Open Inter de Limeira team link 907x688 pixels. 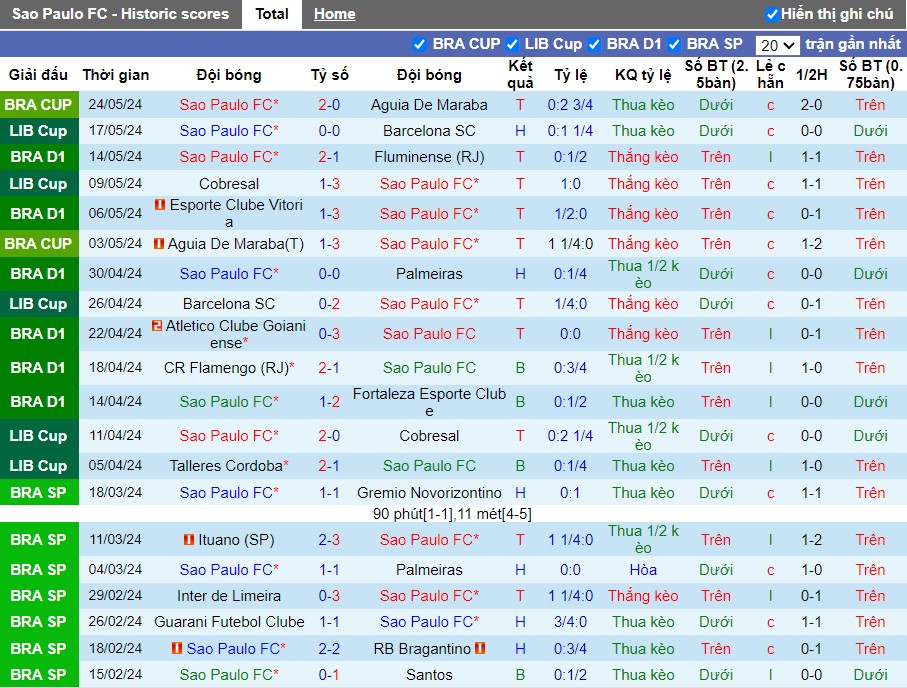coord(228,595)
